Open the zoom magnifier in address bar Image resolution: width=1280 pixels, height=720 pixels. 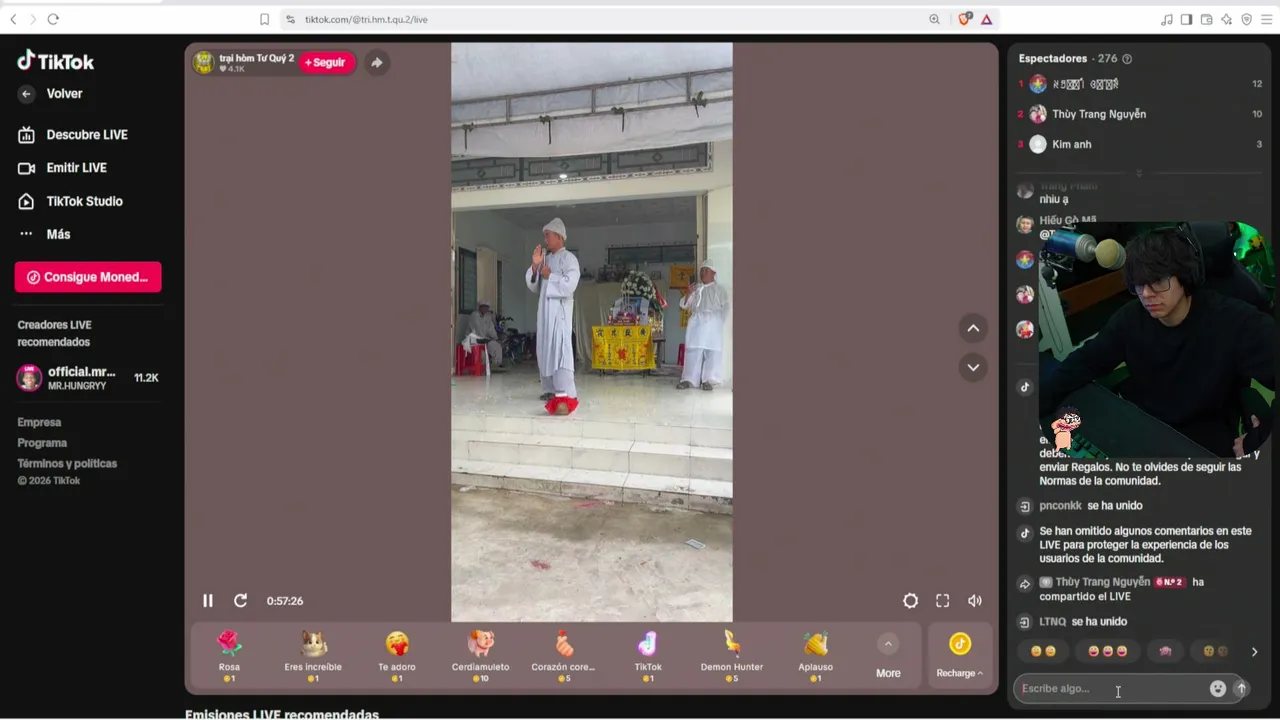pyautogui.click(x=934, y=19)
